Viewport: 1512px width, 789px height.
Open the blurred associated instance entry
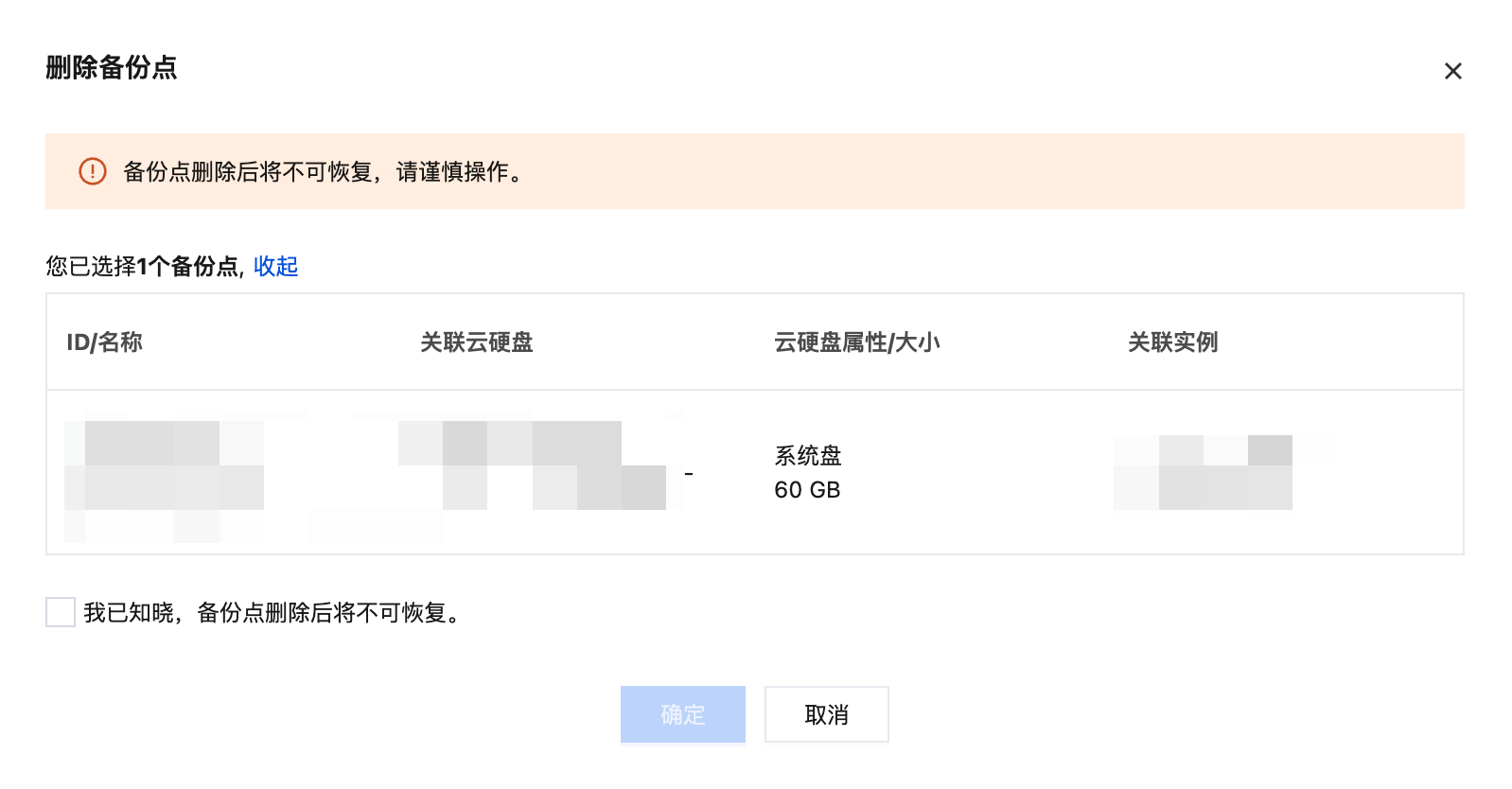[1203, 473]
